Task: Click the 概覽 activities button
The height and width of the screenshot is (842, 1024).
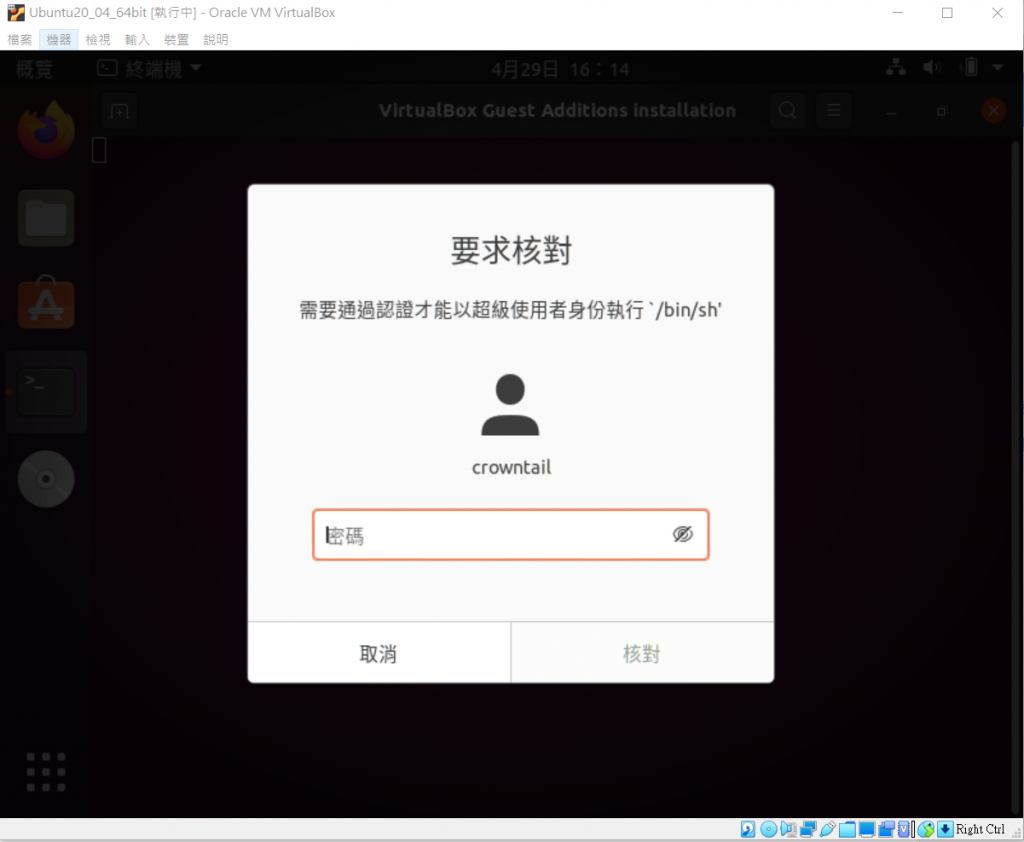Action: coord(34,69)
